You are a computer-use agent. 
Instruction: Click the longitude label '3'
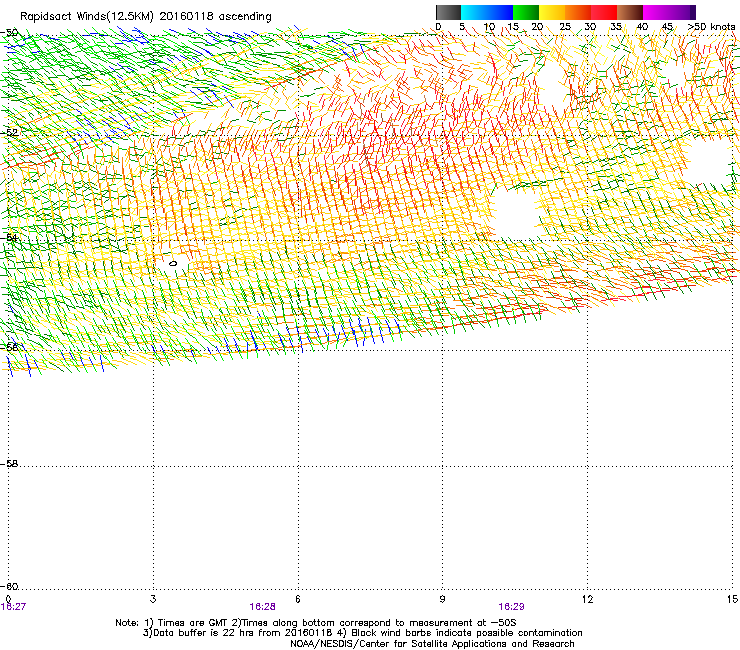coord(153,599)
